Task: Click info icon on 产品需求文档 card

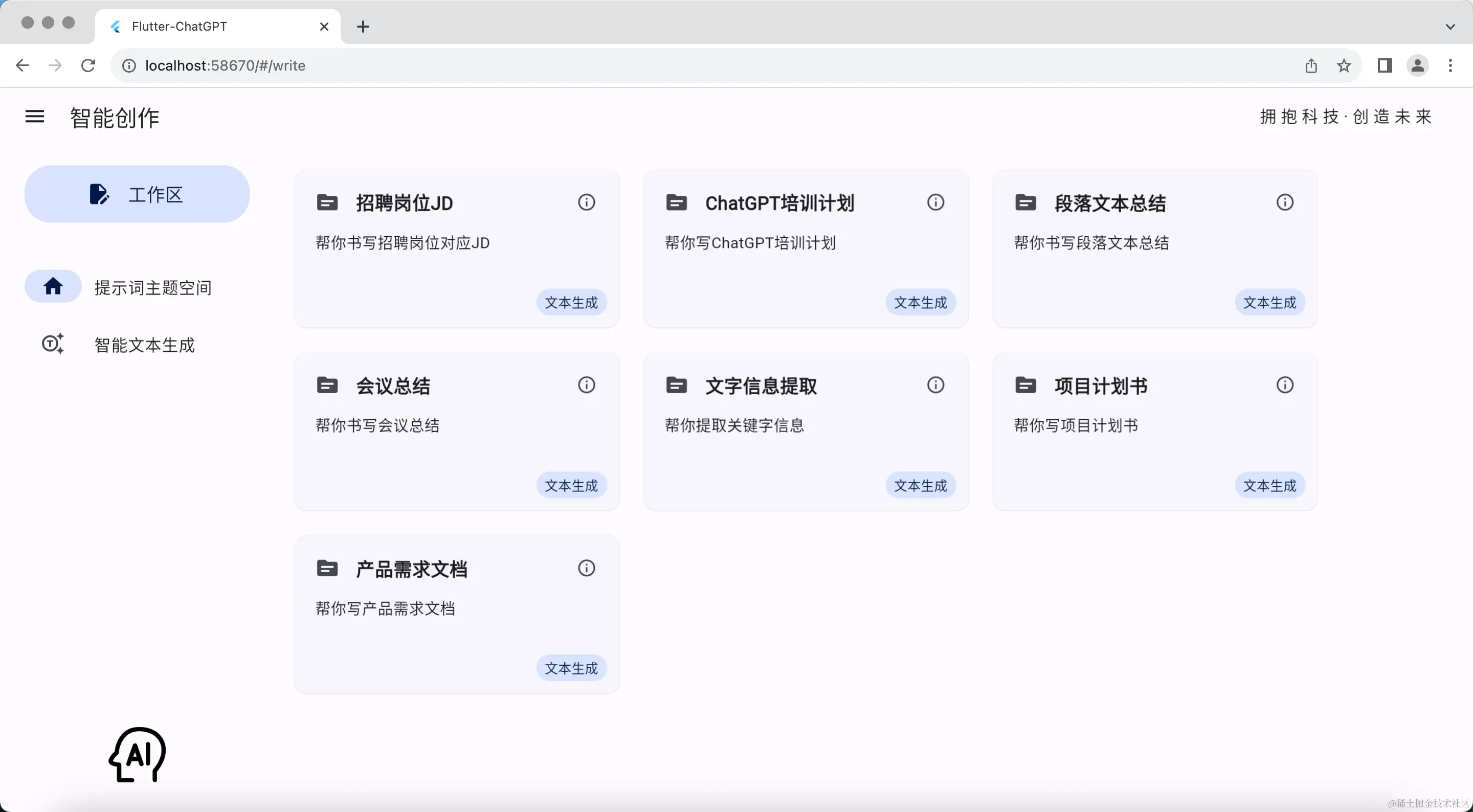Action: point(586,568)
